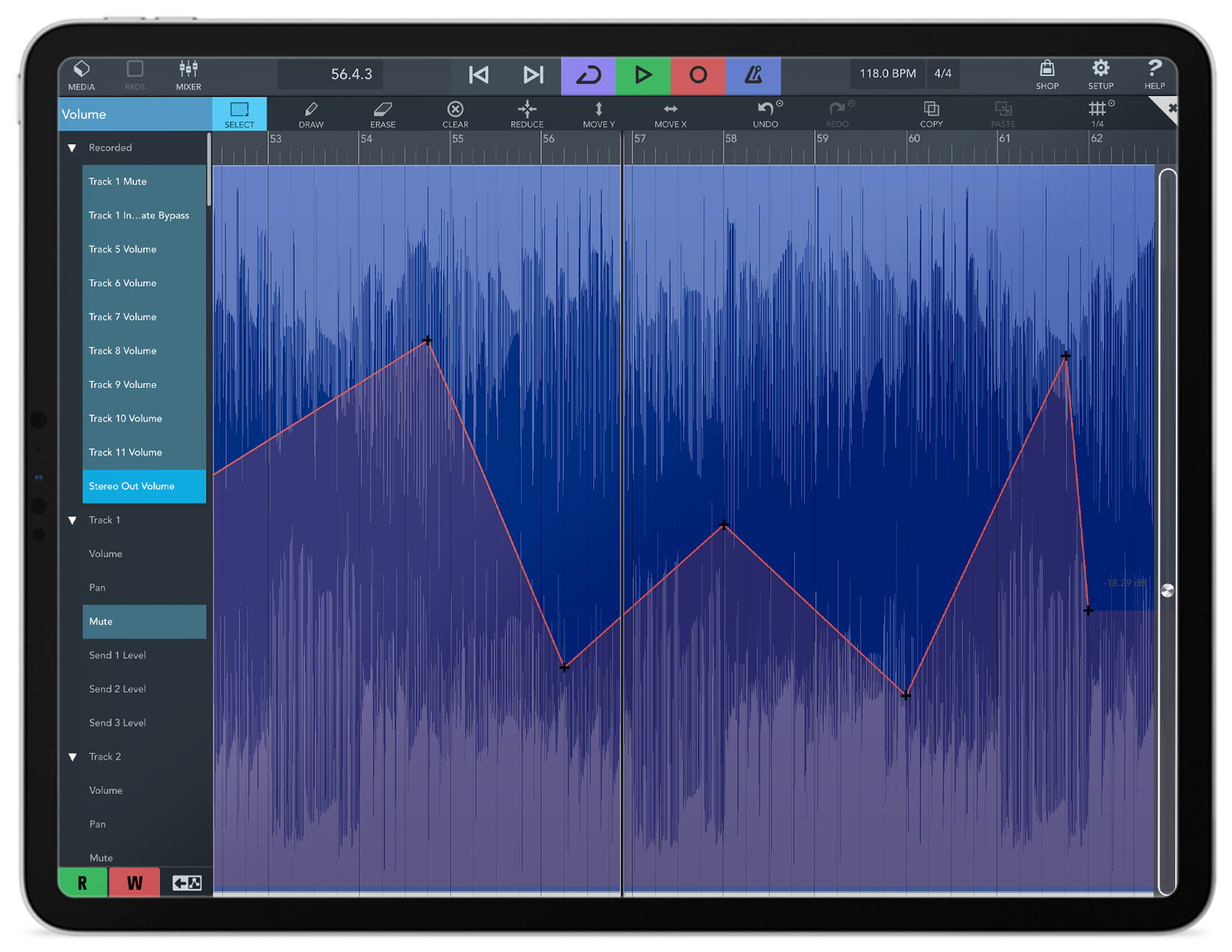Select Stereo Out Volume automation lane
This screenshot has width=1232, height=952.
[x=144, y=486]
